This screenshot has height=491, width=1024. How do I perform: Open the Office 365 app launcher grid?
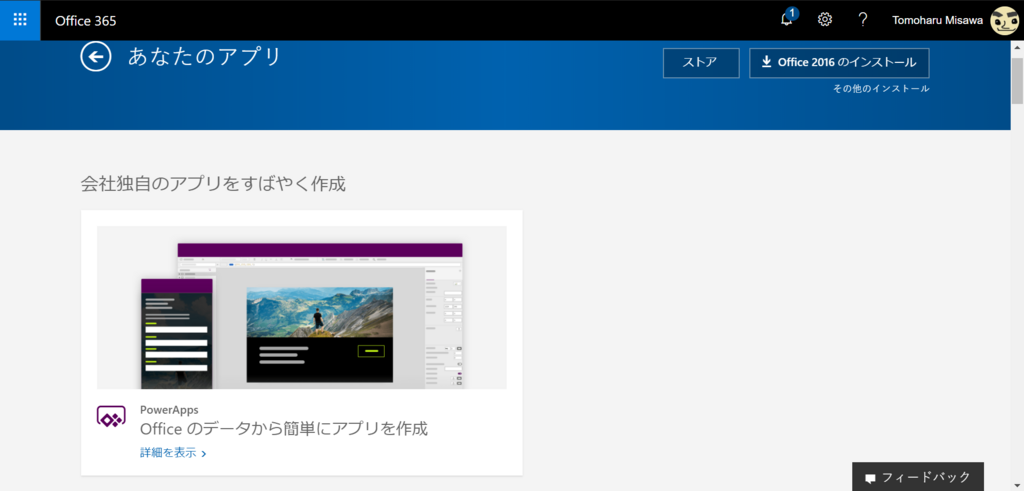click(x=20, y=20)
